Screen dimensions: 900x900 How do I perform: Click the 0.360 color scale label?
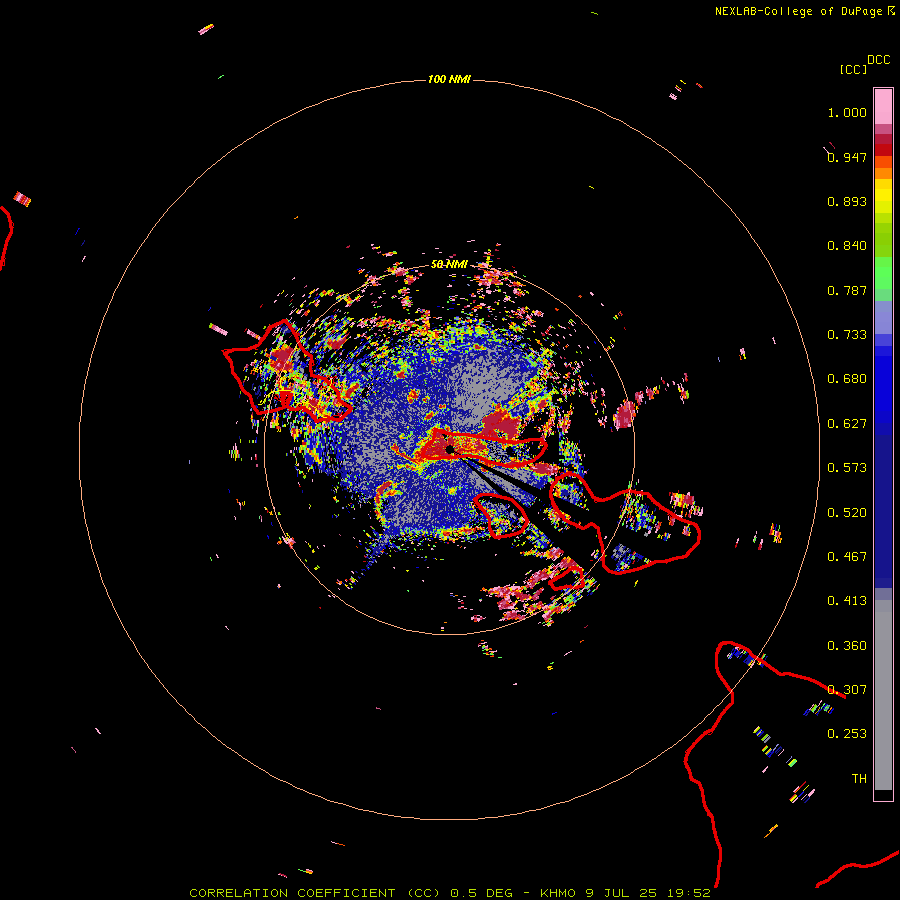847,646
